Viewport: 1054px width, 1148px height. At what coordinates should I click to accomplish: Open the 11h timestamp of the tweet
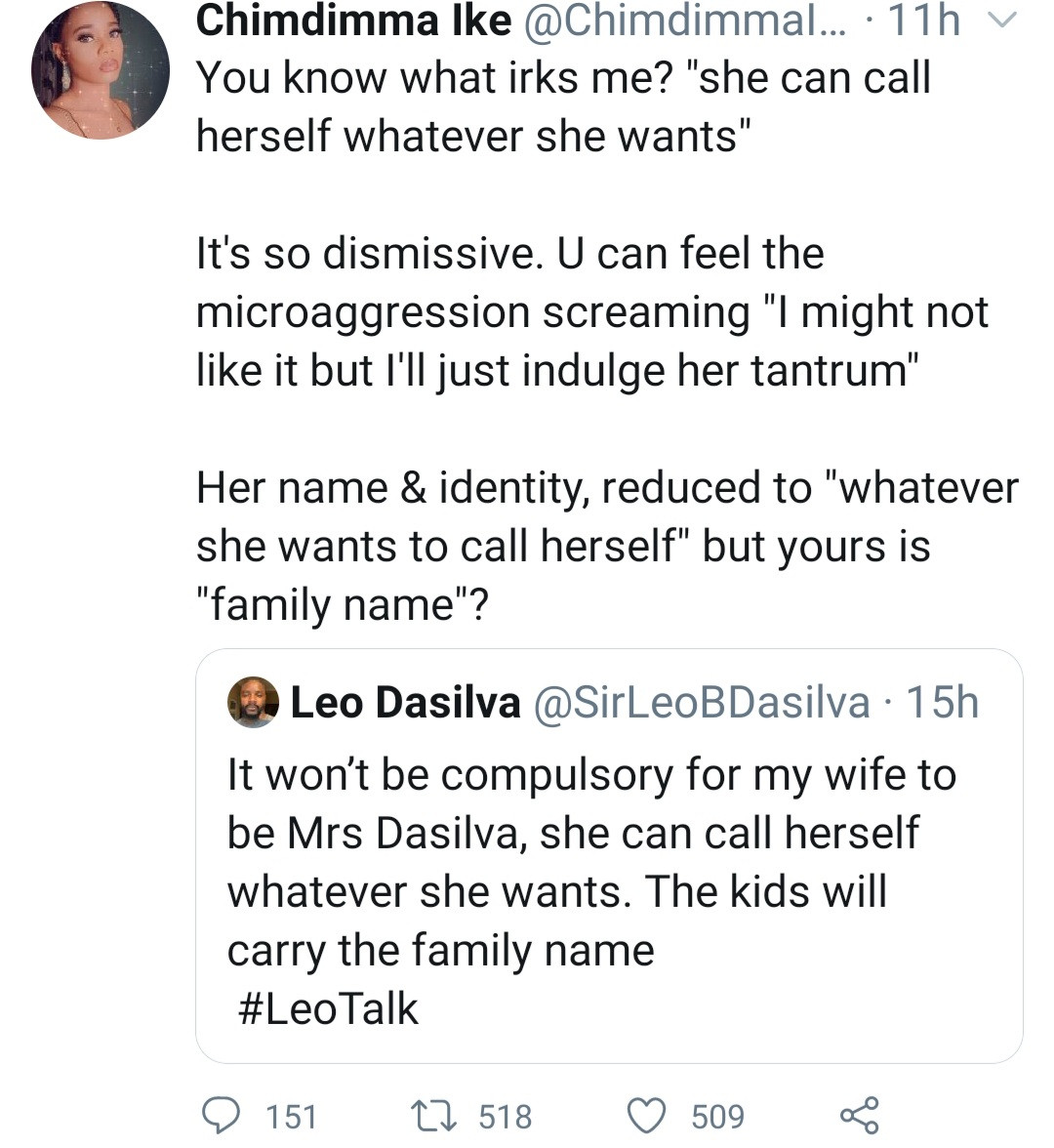(923, 21)
